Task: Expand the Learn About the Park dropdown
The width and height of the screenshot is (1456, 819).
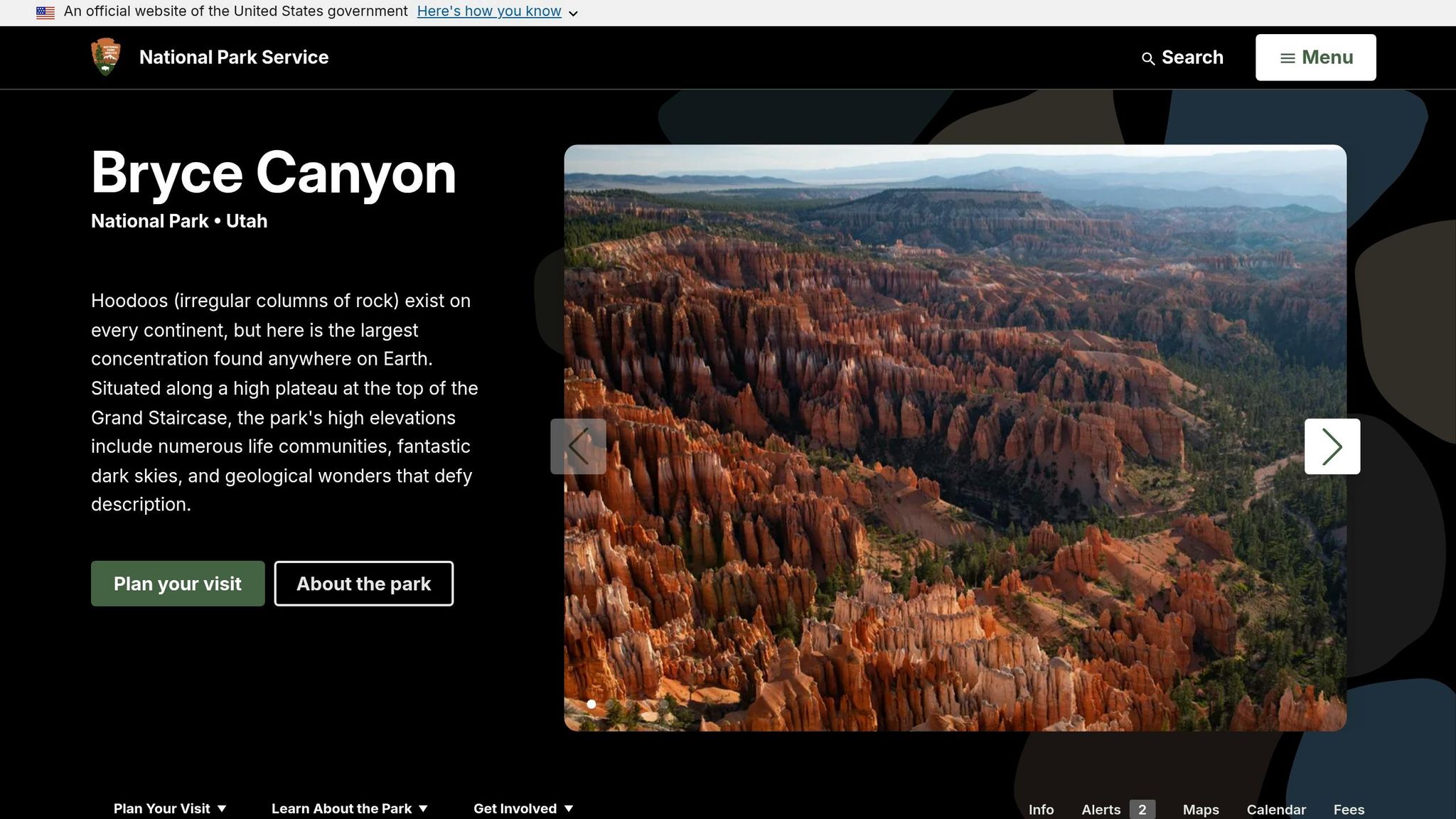Action: coord(349,808)
